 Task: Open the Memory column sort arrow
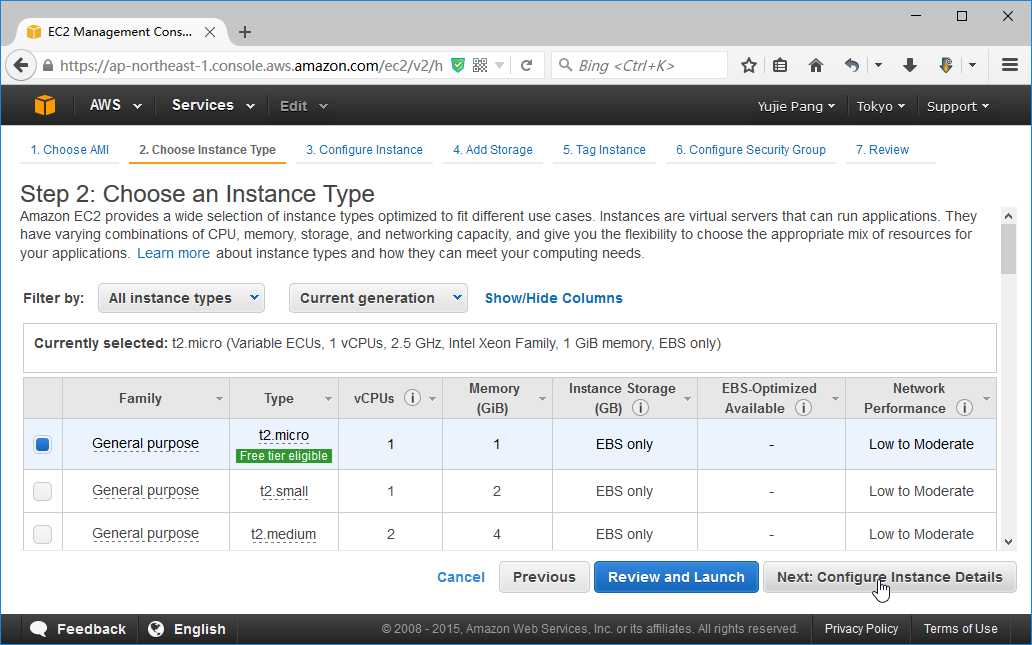[x=542, y=399]
